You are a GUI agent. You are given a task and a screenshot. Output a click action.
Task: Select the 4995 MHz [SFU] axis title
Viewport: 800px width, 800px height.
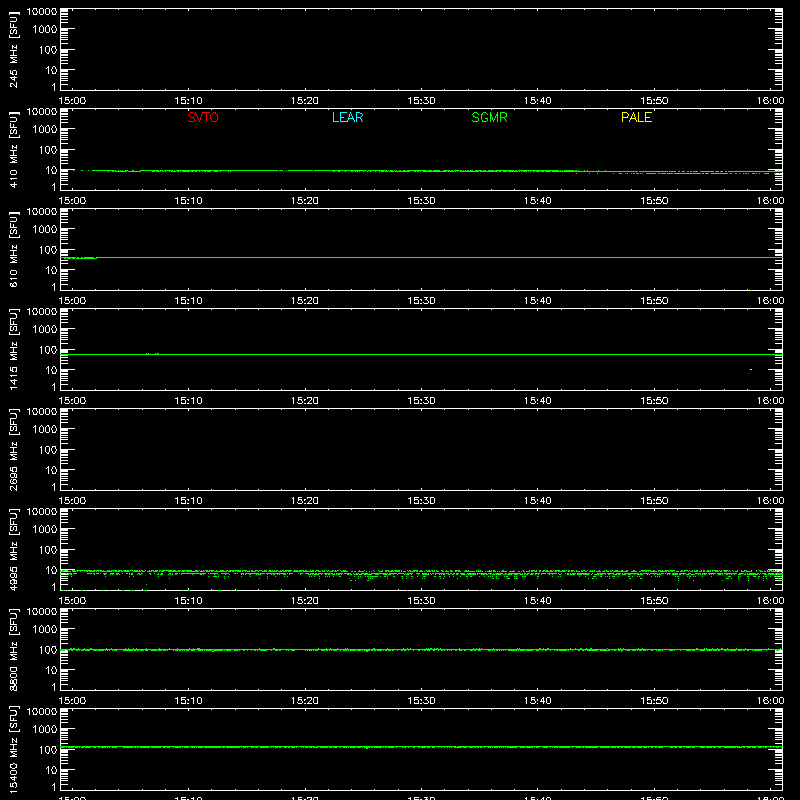click(x=13, y=549)
